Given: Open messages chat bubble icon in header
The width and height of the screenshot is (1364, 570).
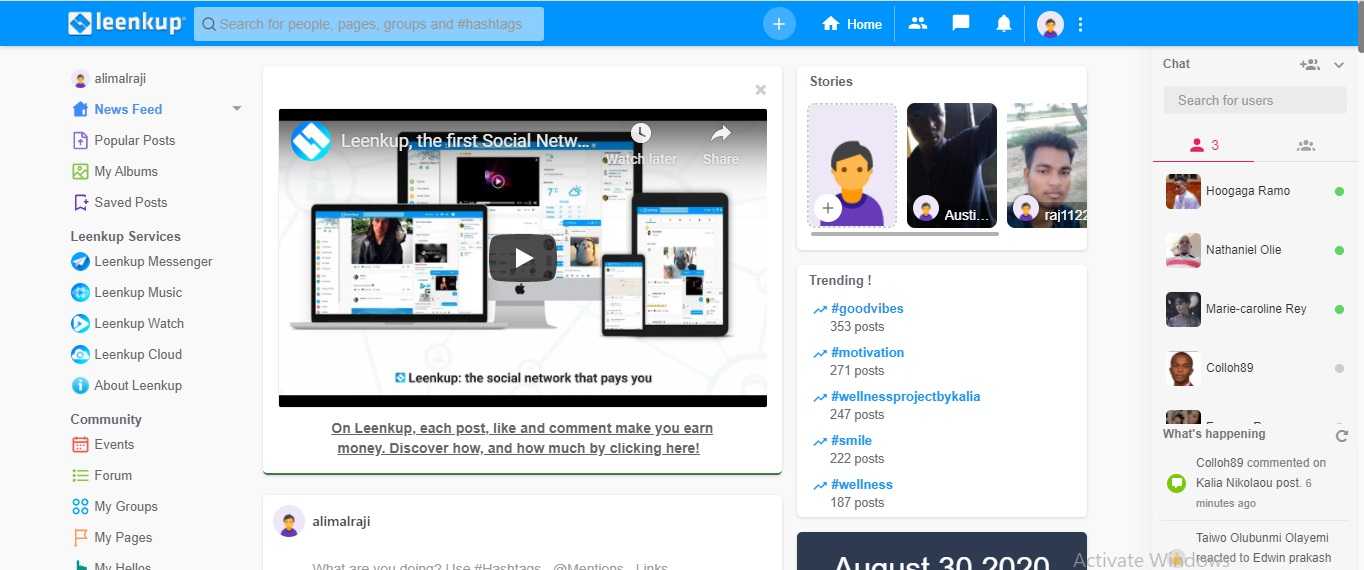Looking at the screenshot, I should [x=961, y=23].
